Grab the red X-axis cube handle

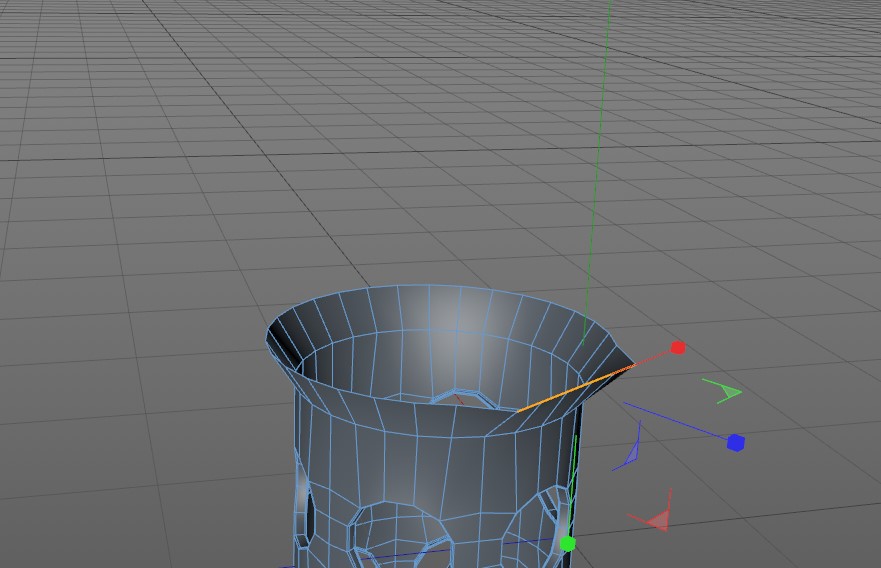[x=678, y=348]
